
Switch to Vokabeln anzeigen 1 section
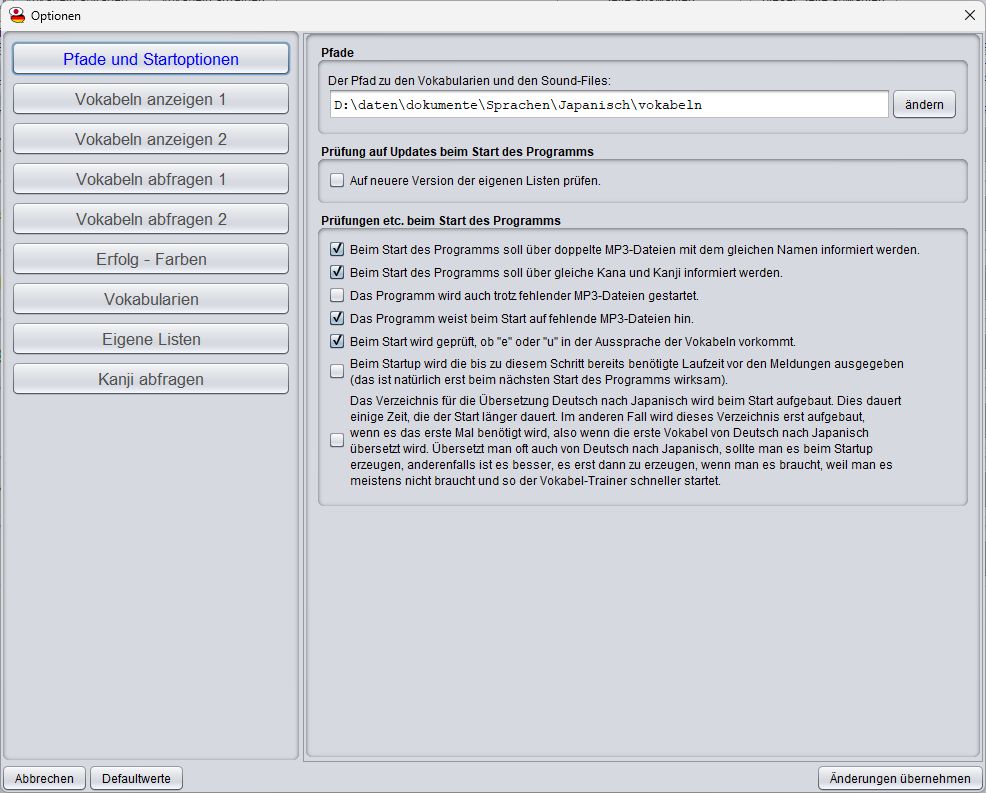[151, 99]
